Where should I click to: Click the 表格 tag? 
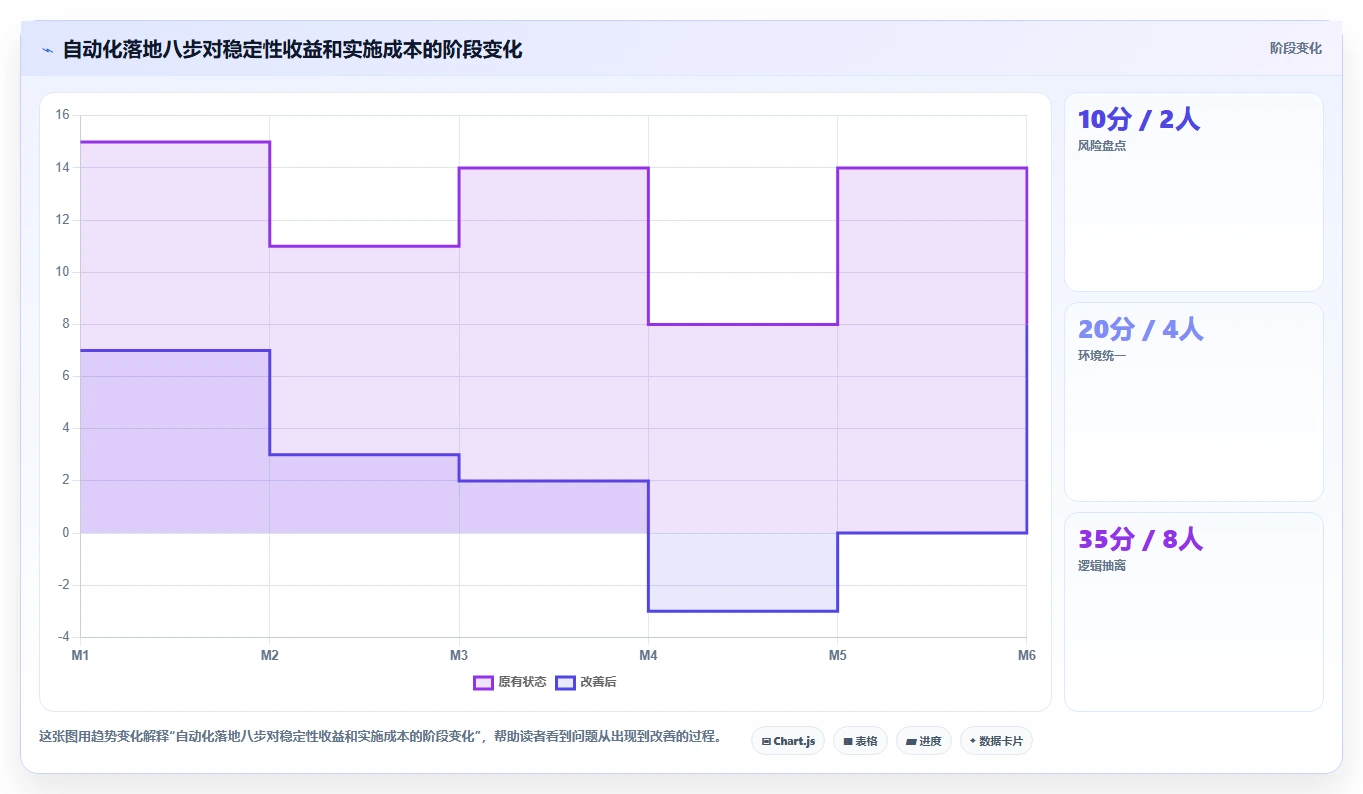860,741
